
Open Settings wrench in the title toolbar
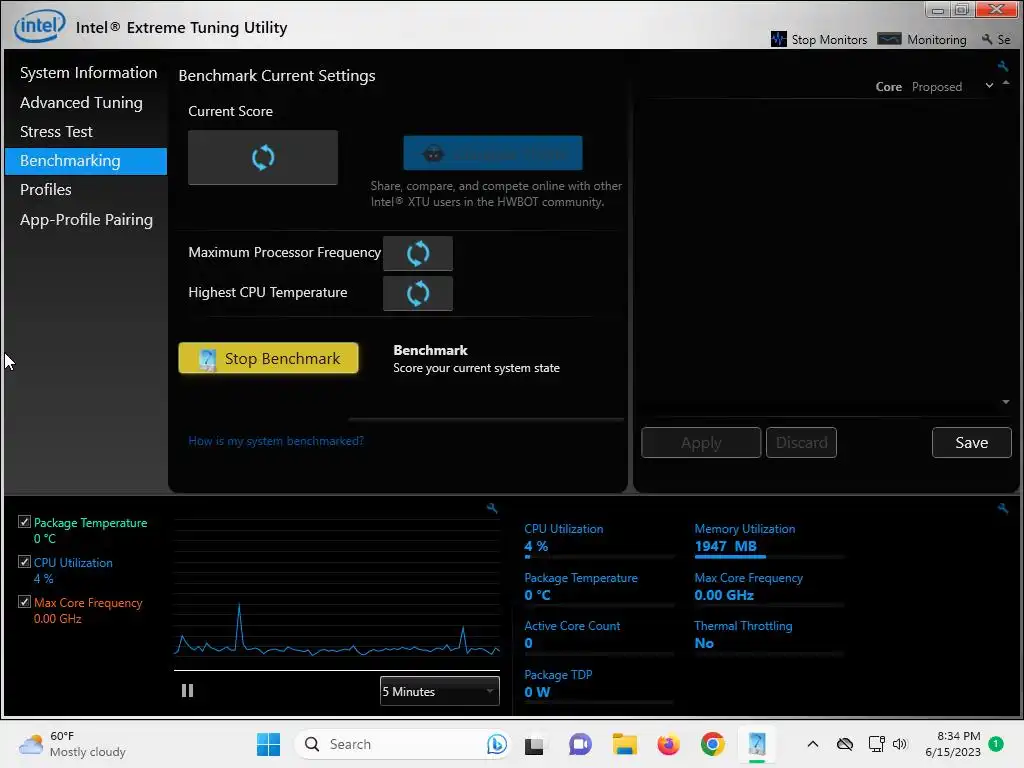[x=996, y=39]
